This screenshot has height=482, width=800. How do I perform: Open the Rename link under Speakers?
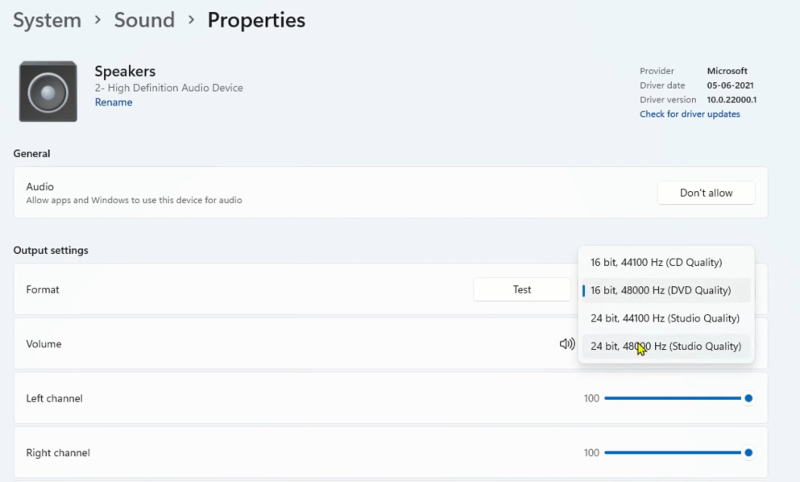coord(113,102)
